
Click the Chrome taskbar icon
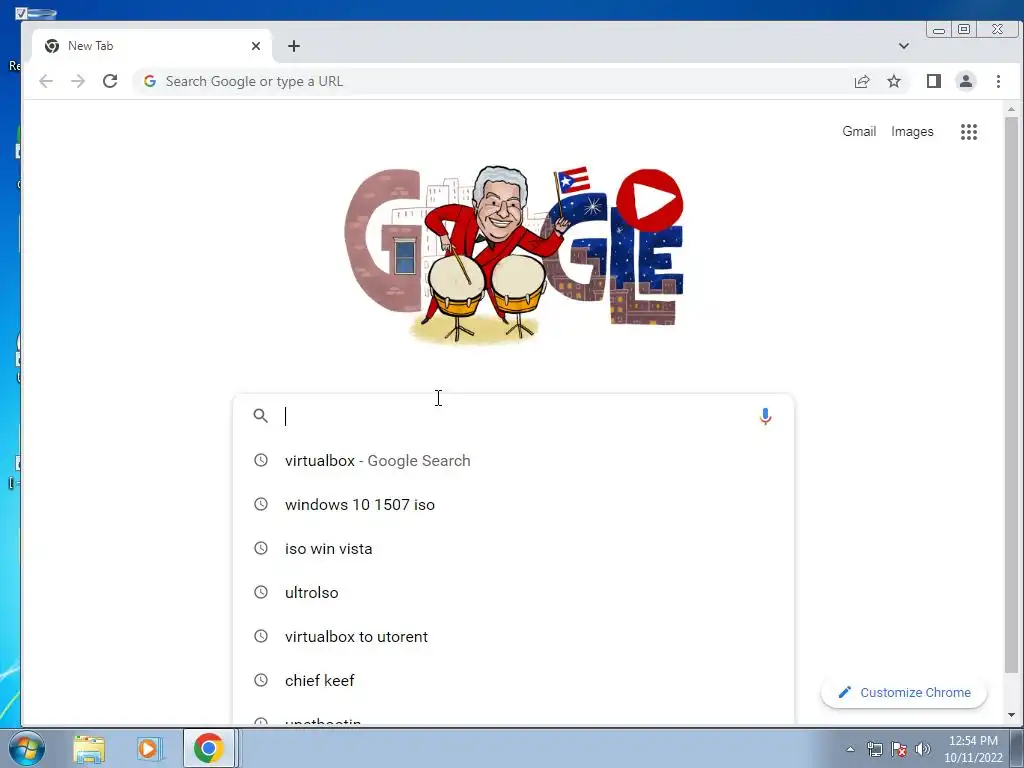point(208,748)
